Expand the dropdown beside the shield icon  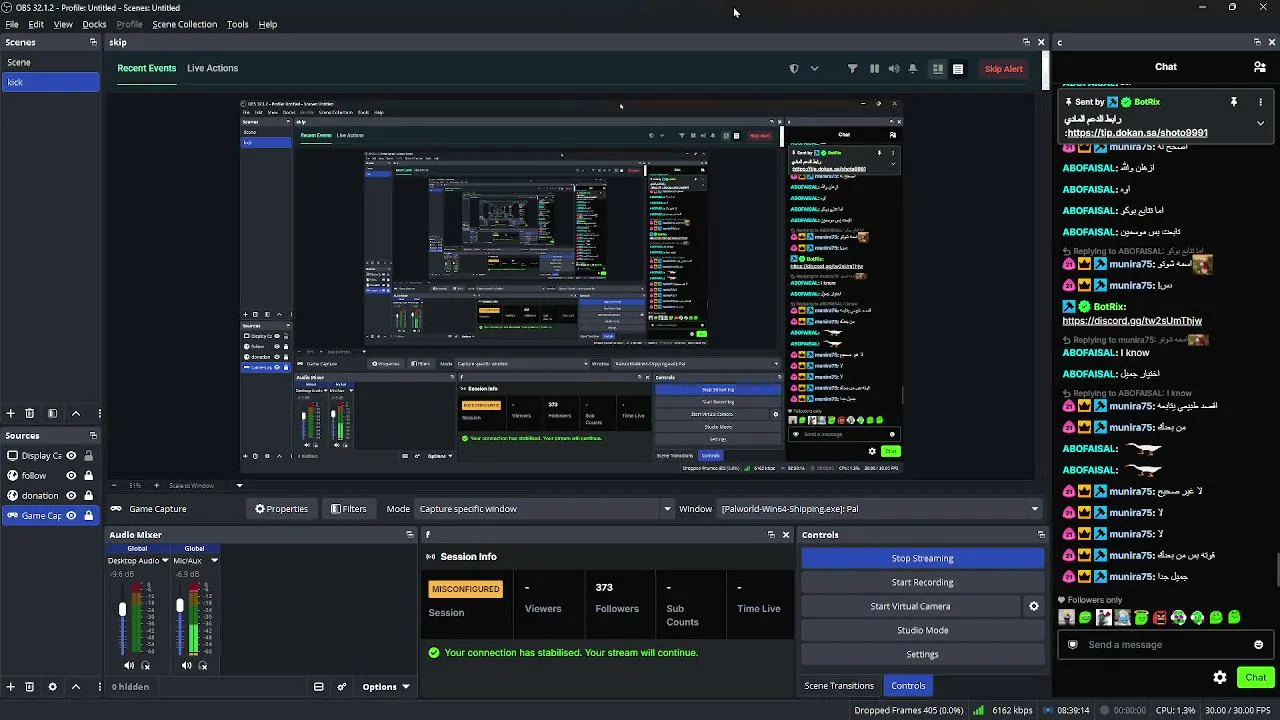(x=814, y=69)
